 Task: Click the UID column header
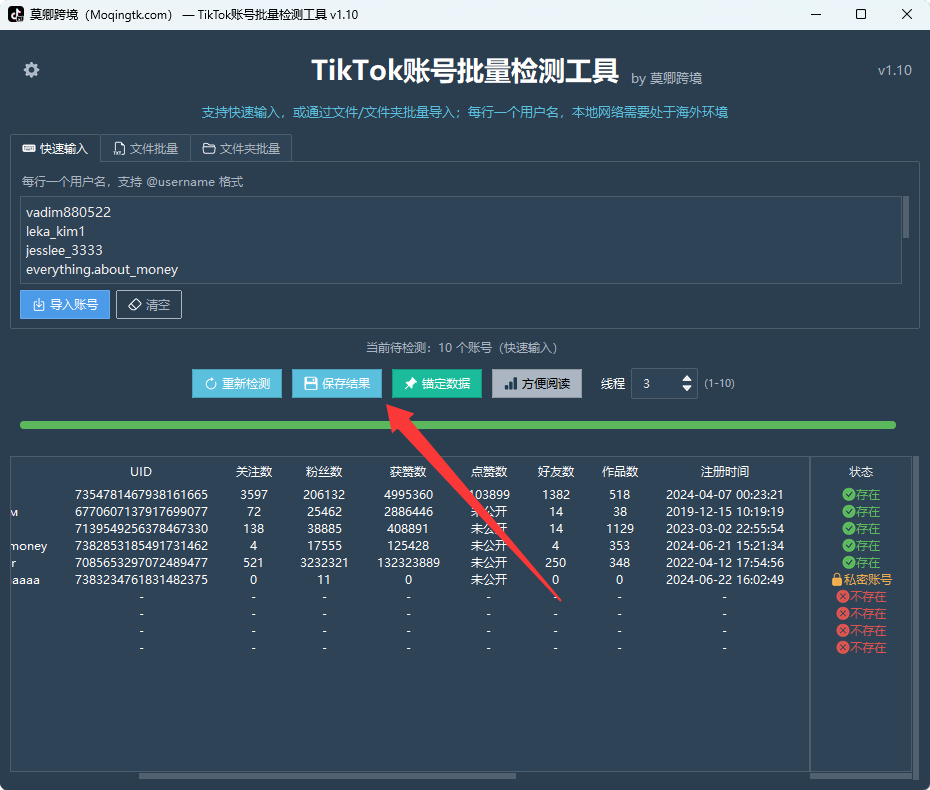(141, 472)
